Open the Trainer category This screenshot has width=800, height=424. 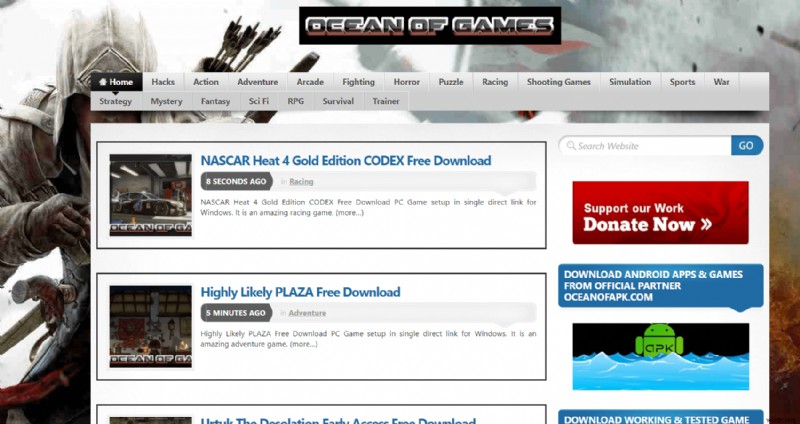[x=386, y=102]
